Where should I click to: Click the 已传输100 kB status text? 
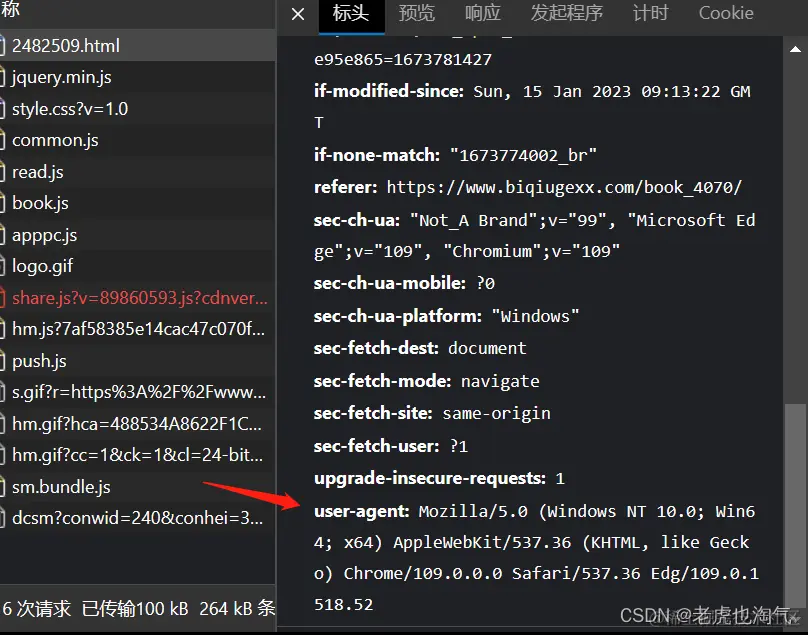134,609
